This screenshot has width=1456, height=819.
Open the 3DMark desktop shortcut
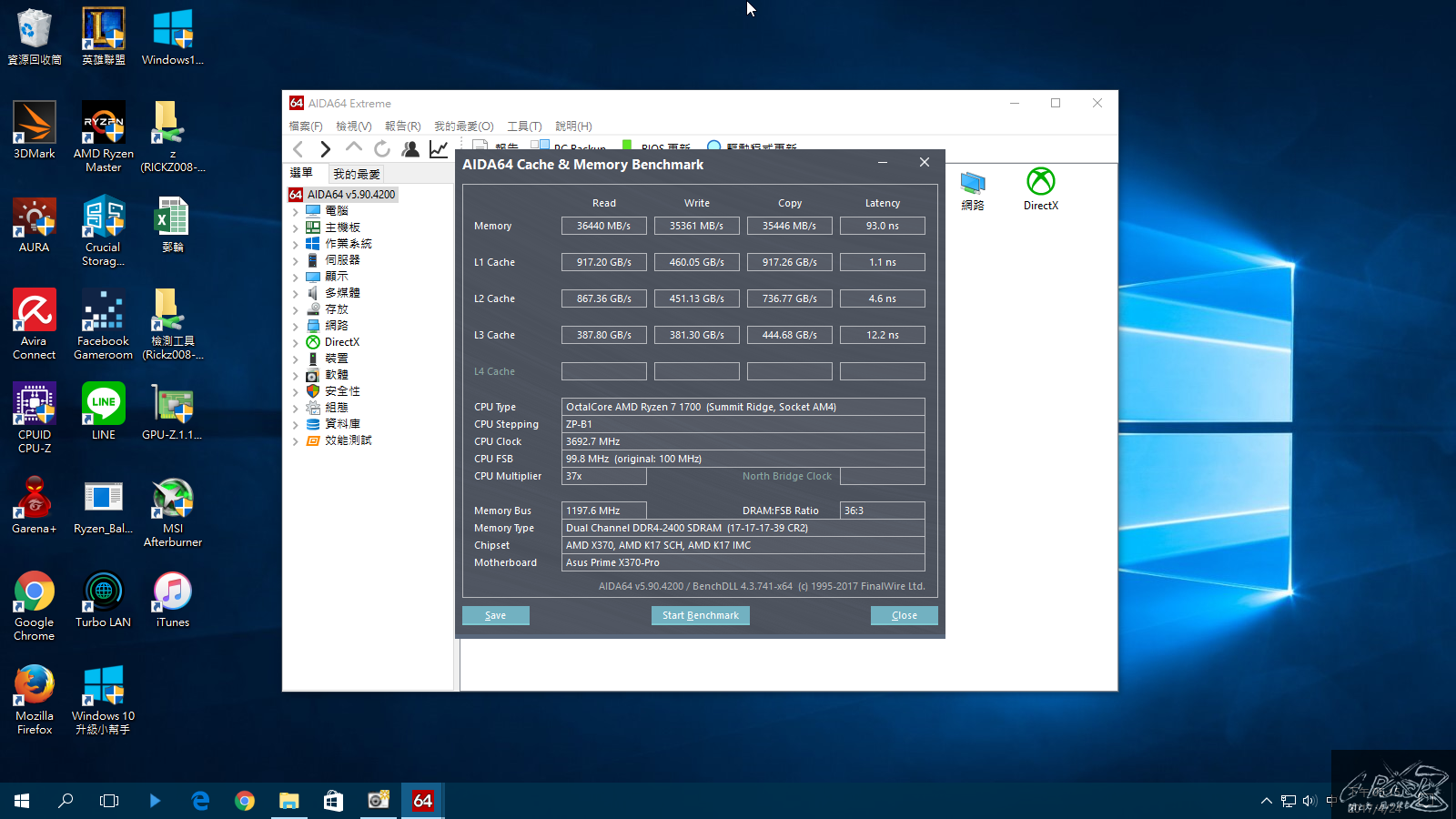pyautogui.click(x=35, y=130)
